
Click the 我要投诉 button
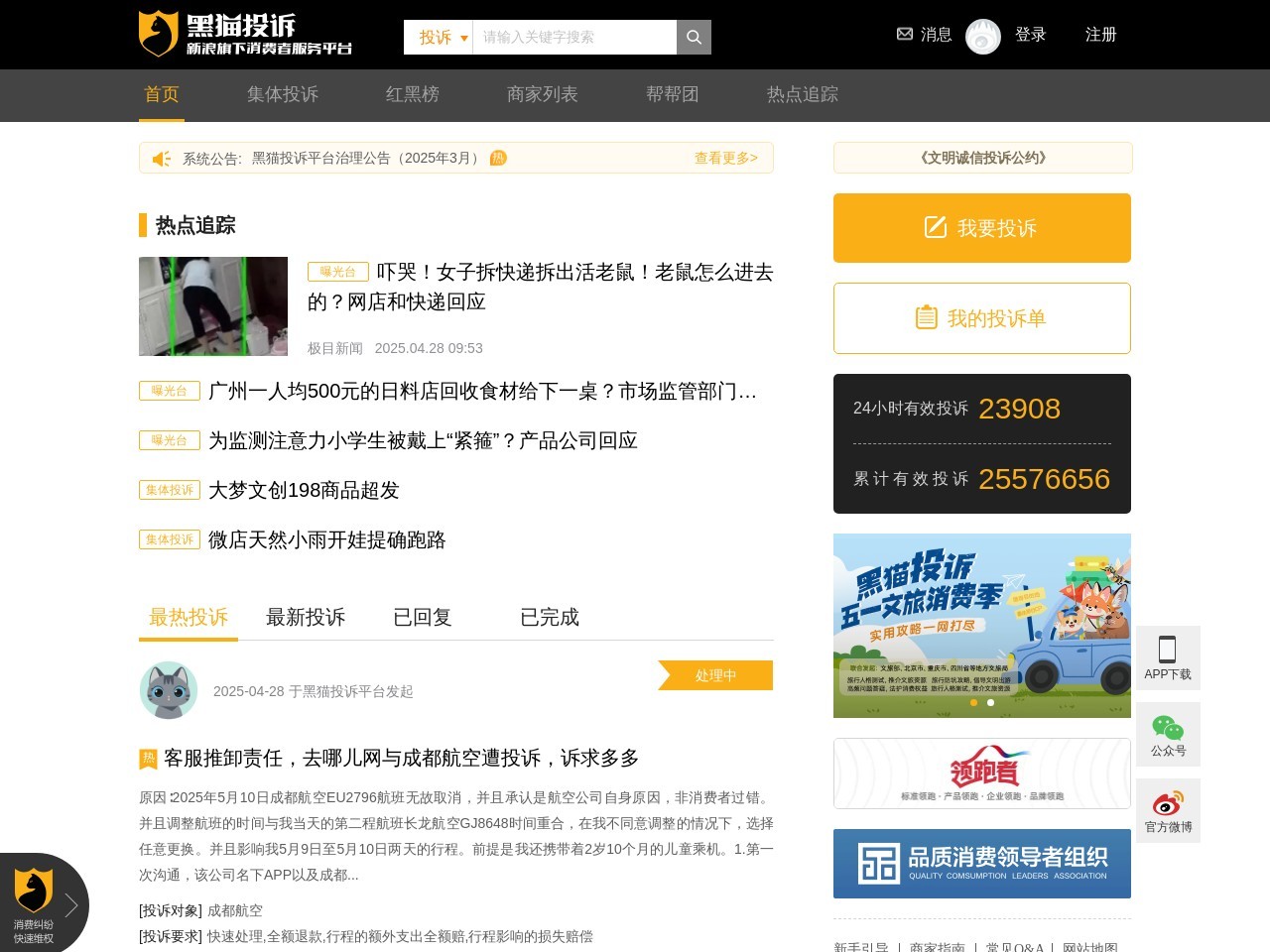[x=982, y=228]
